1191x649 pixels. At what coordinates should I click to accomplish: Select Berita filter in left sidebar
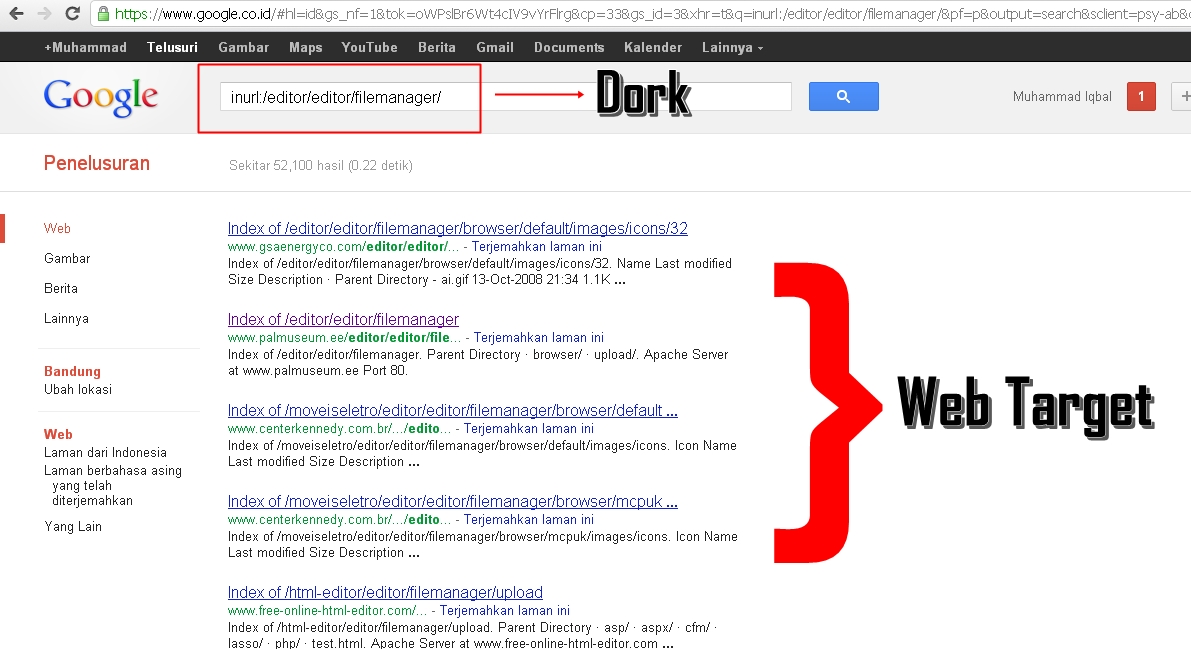[x=61, y=289]
